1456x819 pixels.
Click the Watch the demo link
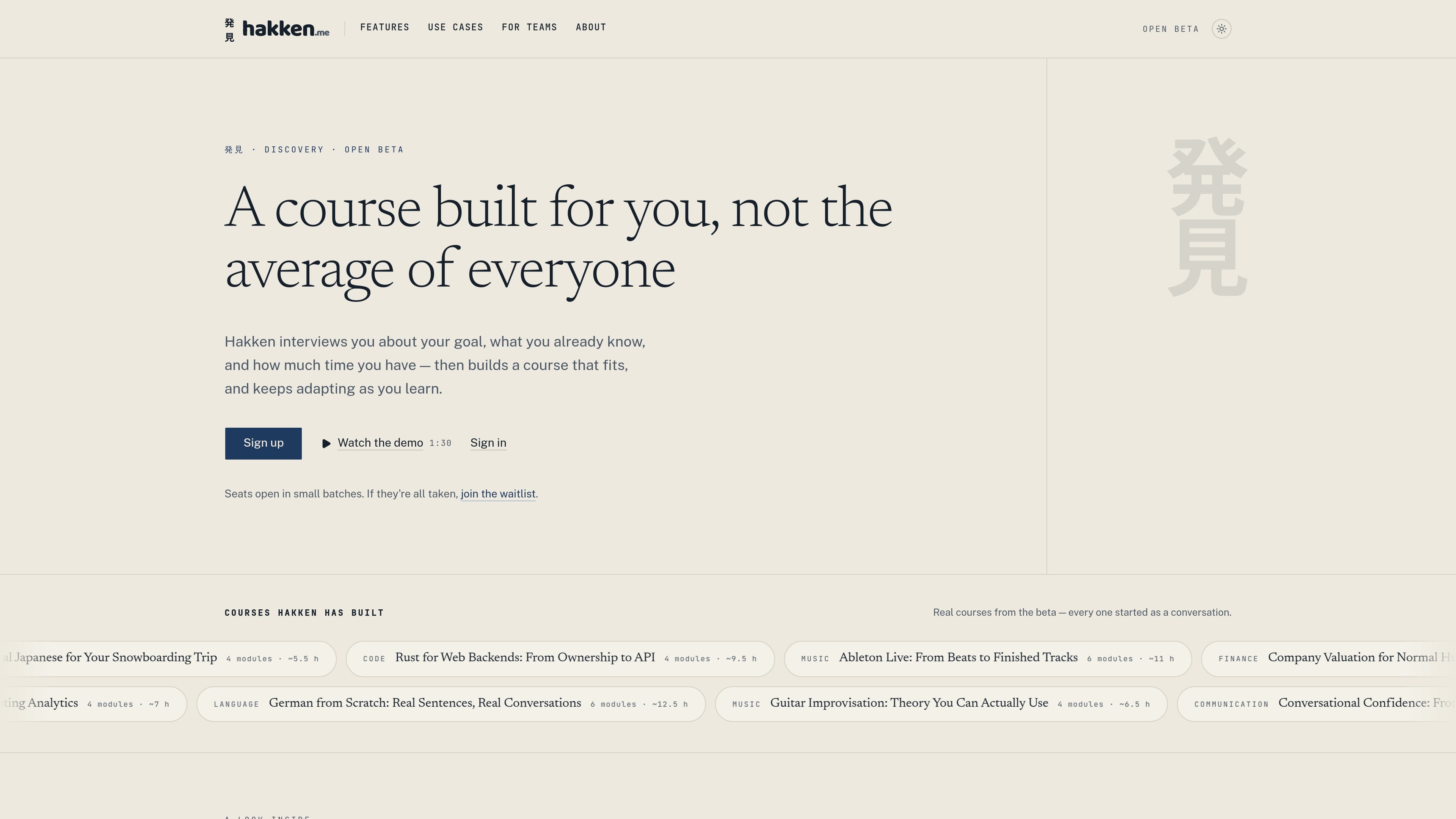point(380,443)
